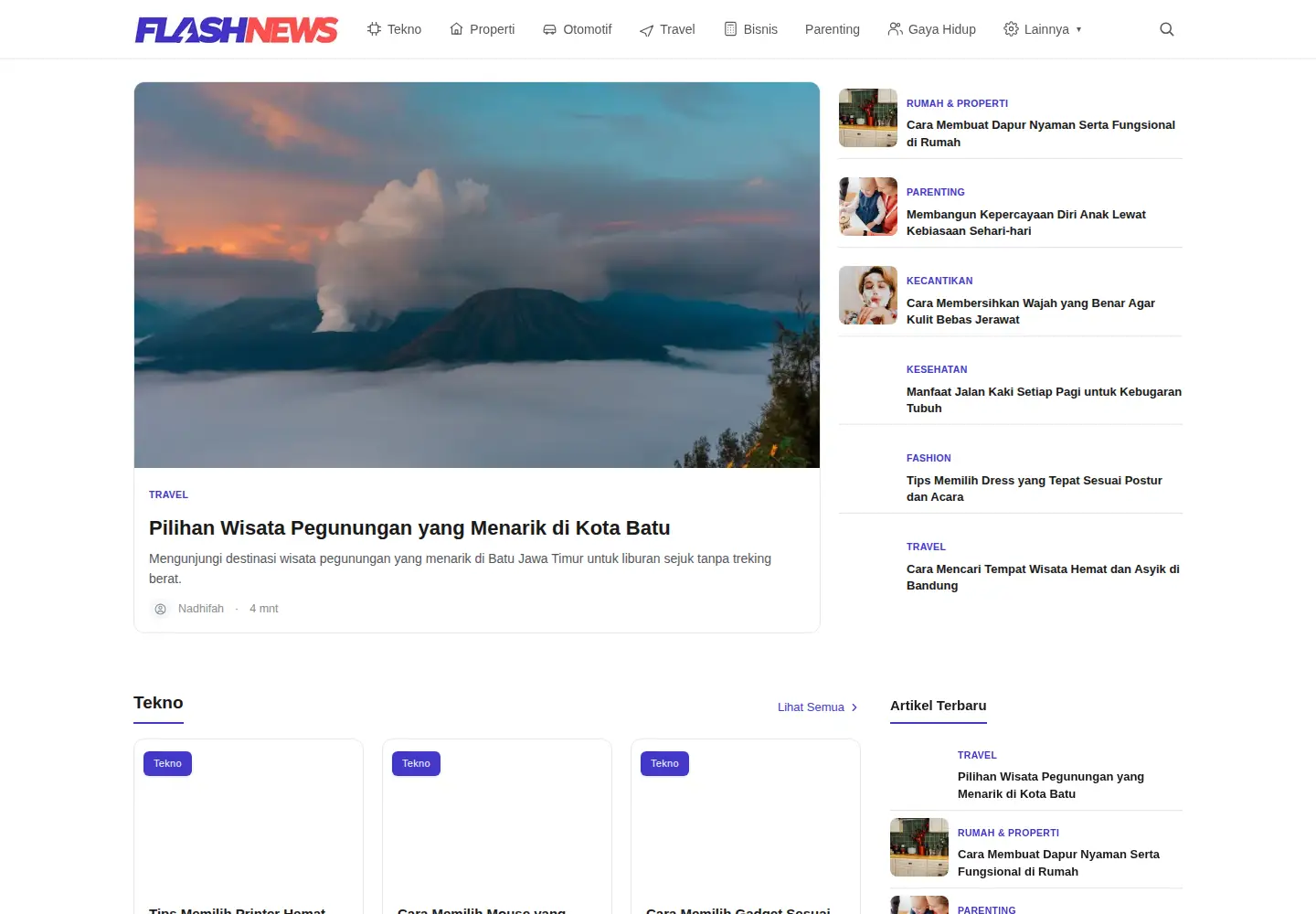The height and width of the screenshot is (914, 1316).
Task: Click the Properti house icon
Action: point(456,29)
